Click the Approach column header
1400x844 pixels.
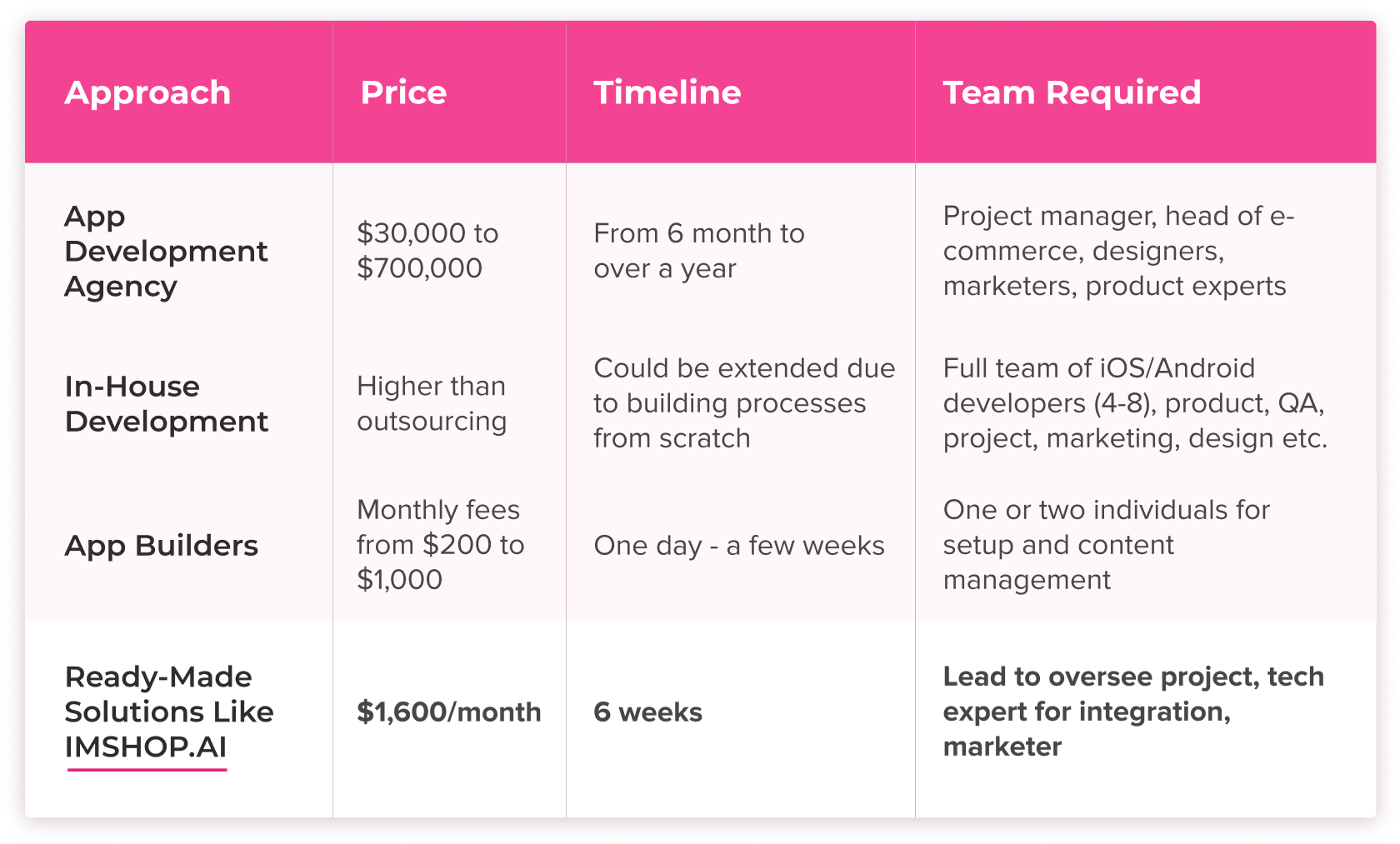pos(147,92)
